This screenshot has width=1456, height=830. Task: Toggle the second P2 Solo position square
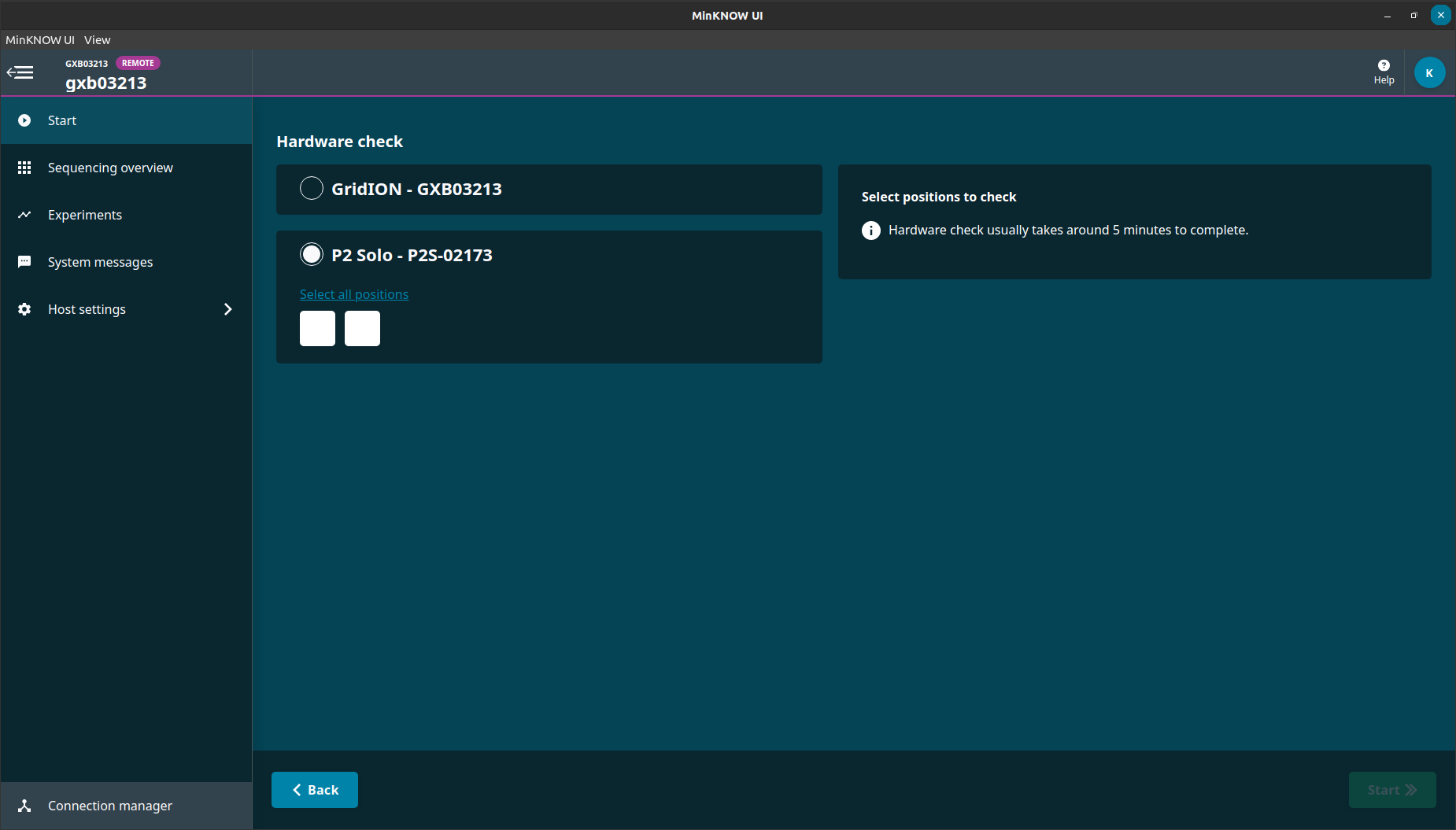362,328
